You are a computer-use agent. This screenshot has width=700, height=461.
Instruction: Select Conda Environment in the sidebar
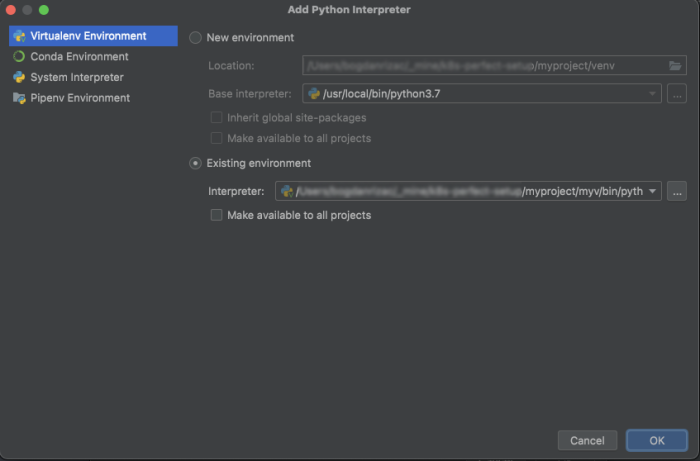pyautogui.click(x=93, y=56)
